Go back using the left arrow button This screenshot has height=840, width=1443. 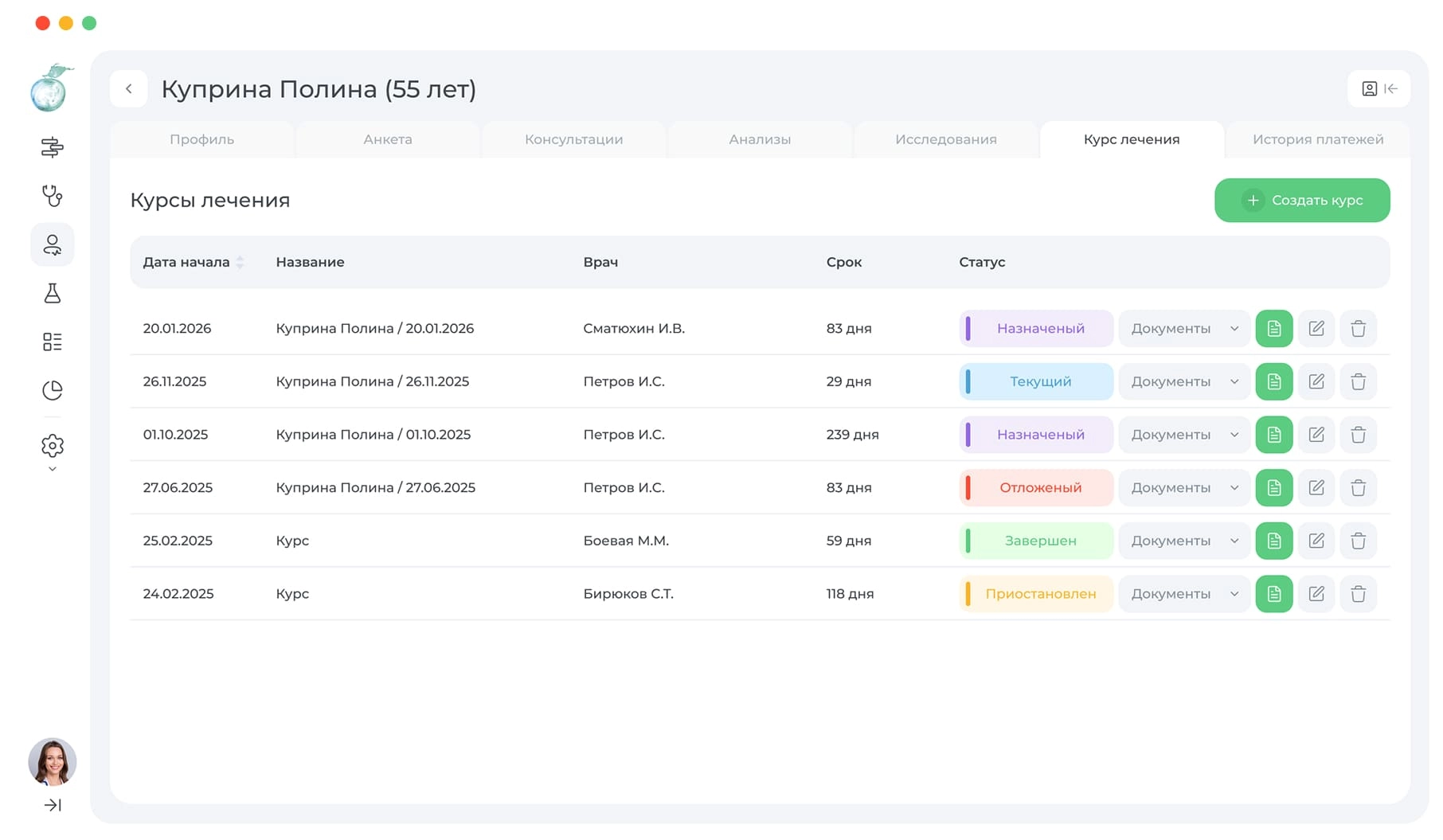click(x=129, y=89)
